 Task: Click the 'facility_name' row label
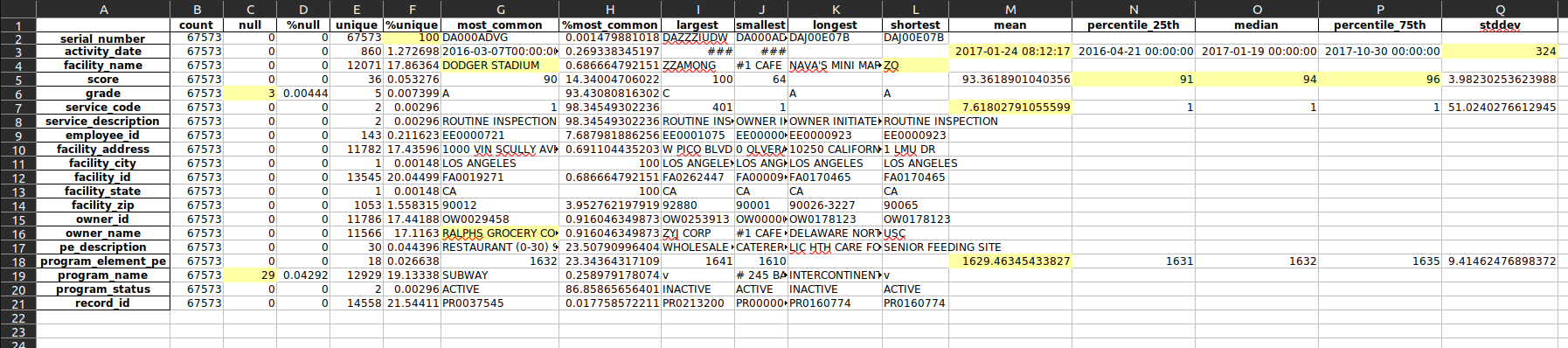point(103,66)
